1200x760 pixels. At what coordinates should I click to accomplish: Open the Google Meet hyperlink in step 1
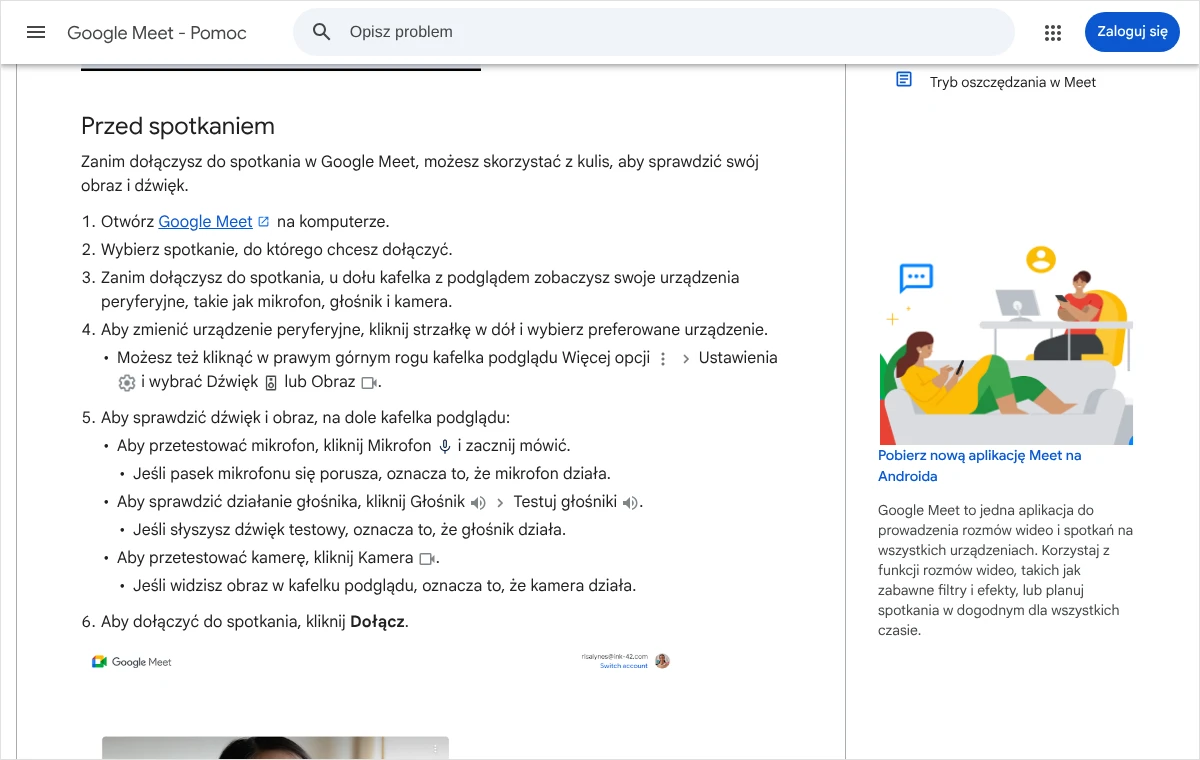[x=206, y=221]
